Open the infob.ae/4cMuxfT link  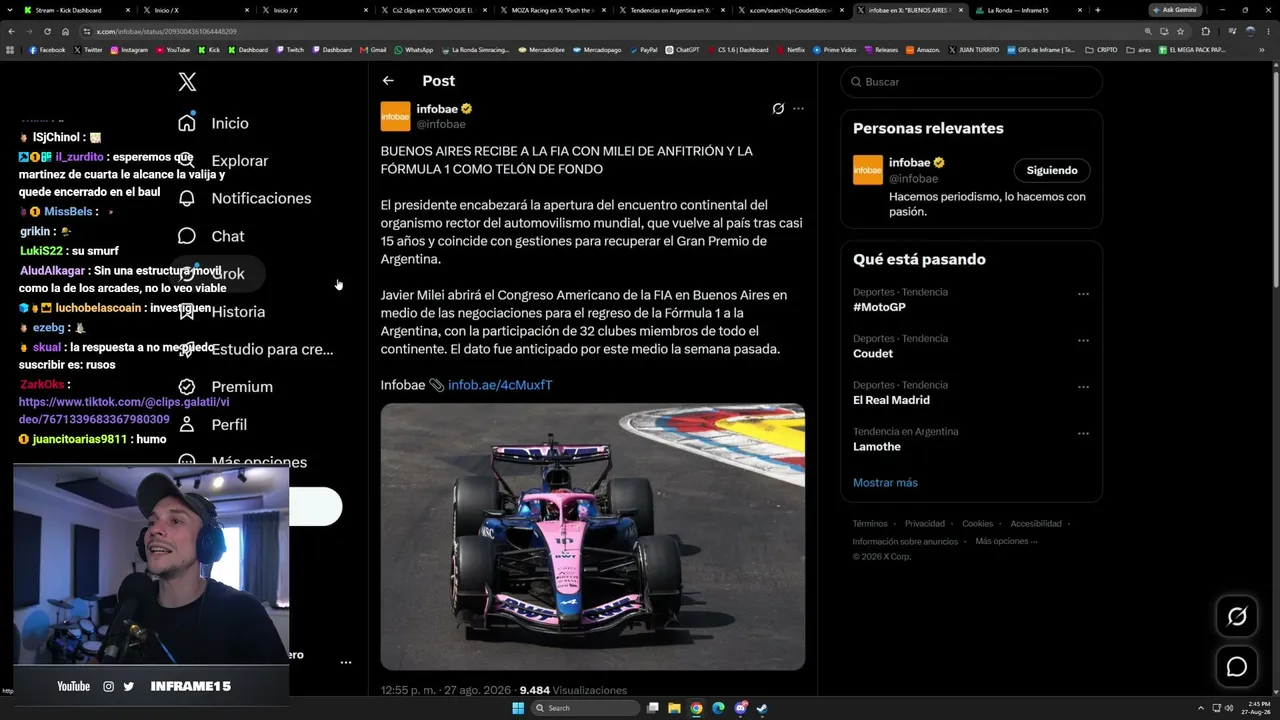point(500,385)
